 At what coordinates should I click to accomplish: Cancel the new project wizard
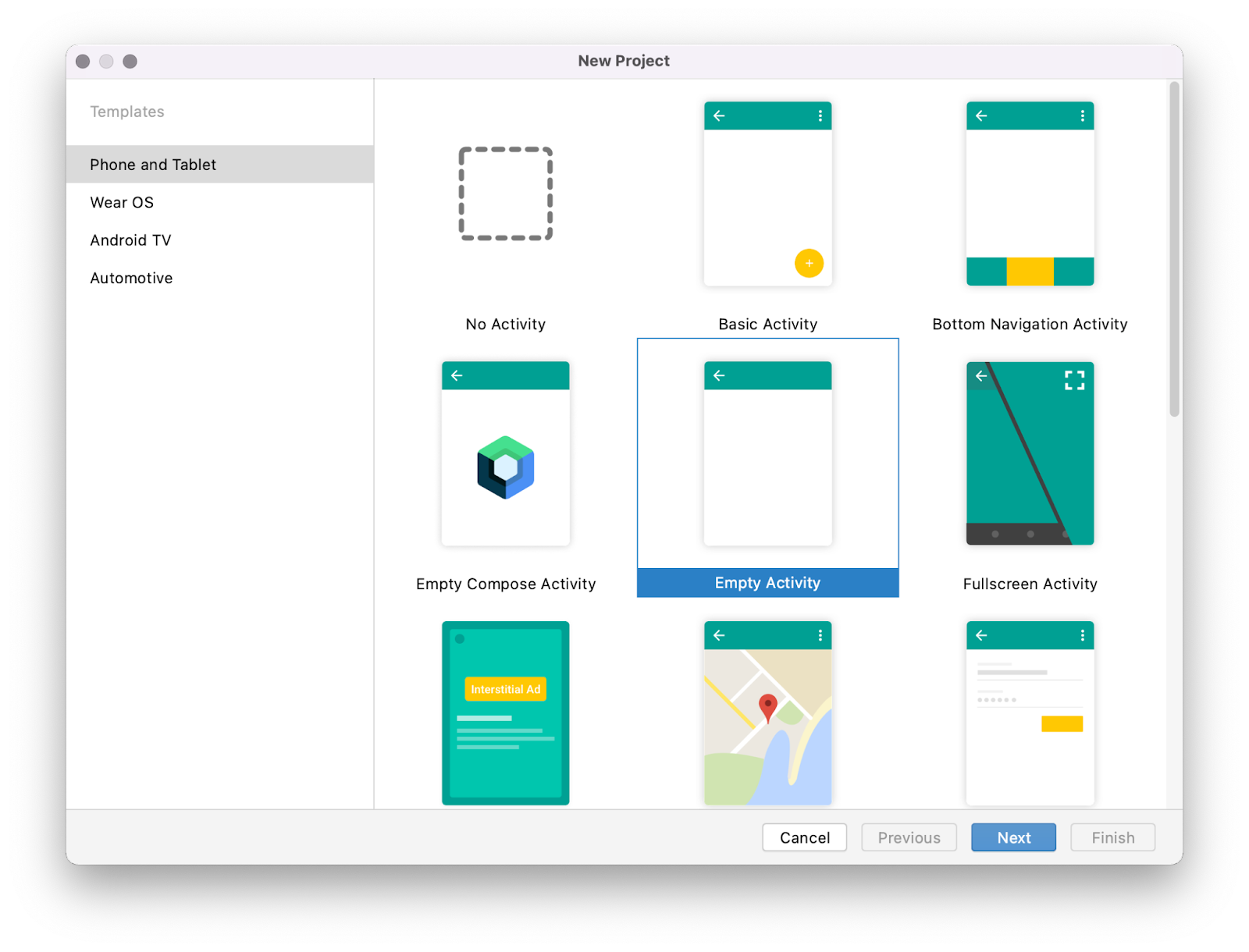[x=804, y=837]
